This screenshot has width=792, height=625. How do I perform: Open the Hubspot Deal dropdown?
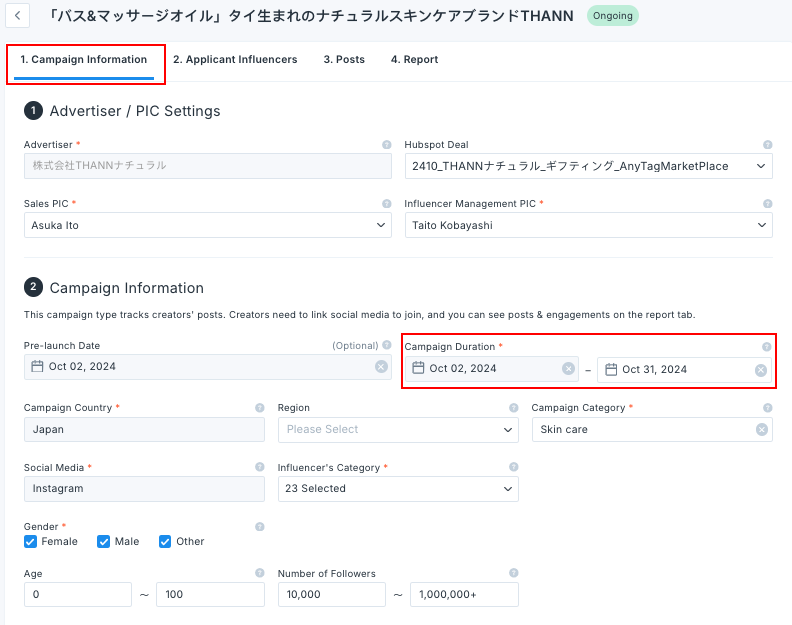click(x=588, y=166)
